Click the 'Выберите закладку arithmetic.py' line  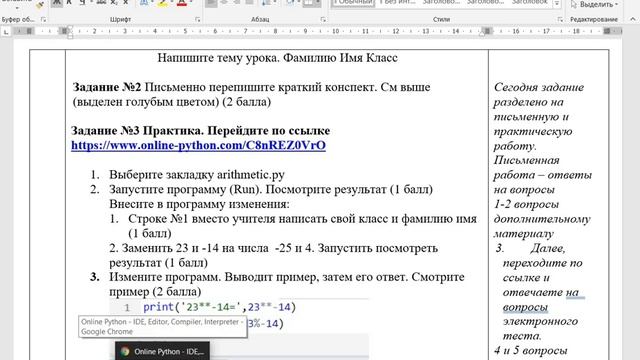pos(197,175)
